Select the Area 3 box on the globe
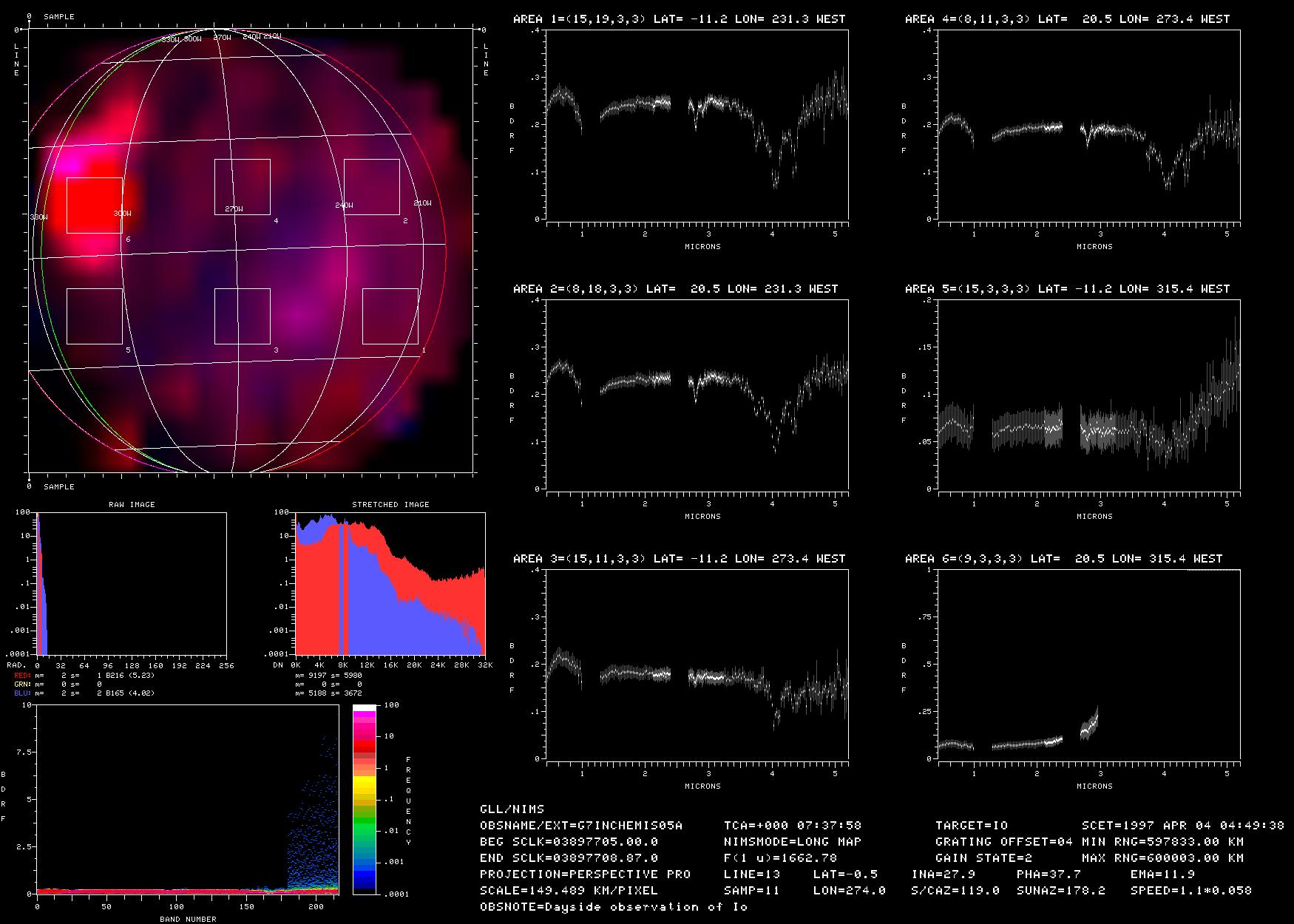The height and width of the screenshot is (924, 1294). (243, 316)
